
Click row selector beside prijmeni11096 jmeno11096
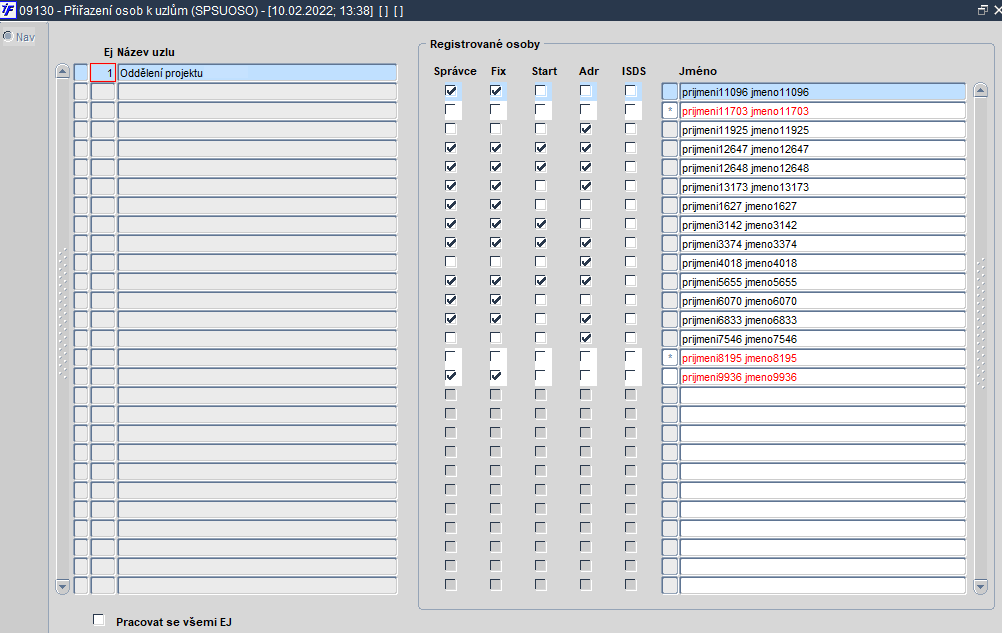pyautogui.click(x=670, y=91)
